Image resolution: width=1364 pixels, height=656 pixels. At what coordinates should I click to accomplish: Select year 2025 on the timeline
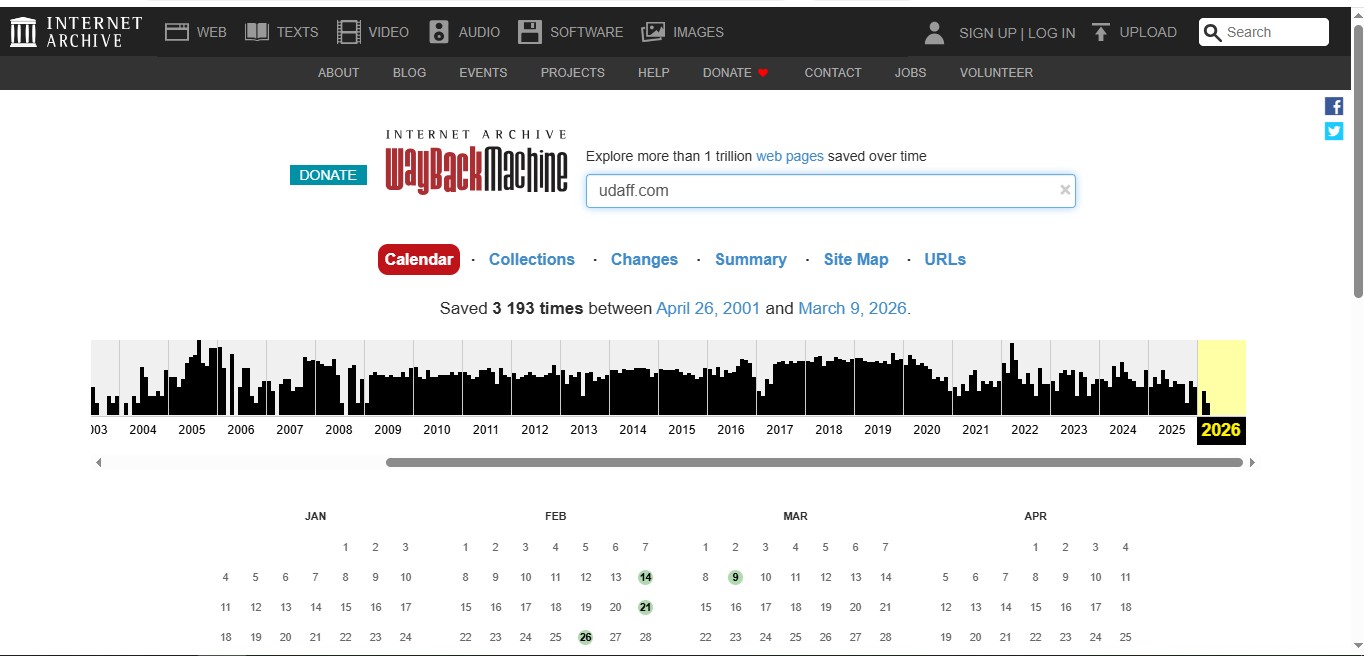coord(1172,430)
